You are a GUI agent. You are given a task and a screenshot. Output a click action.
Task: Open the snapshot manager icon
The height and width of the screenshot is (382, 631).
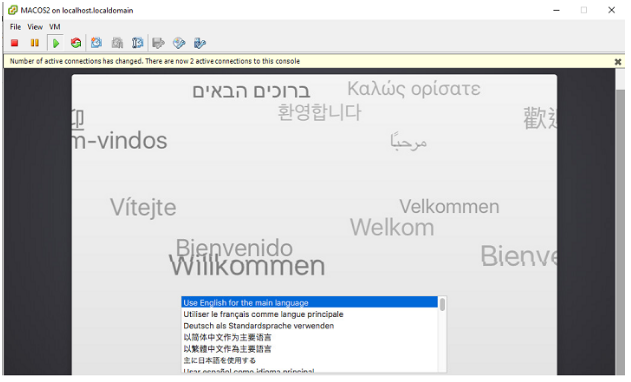point(138,43)
